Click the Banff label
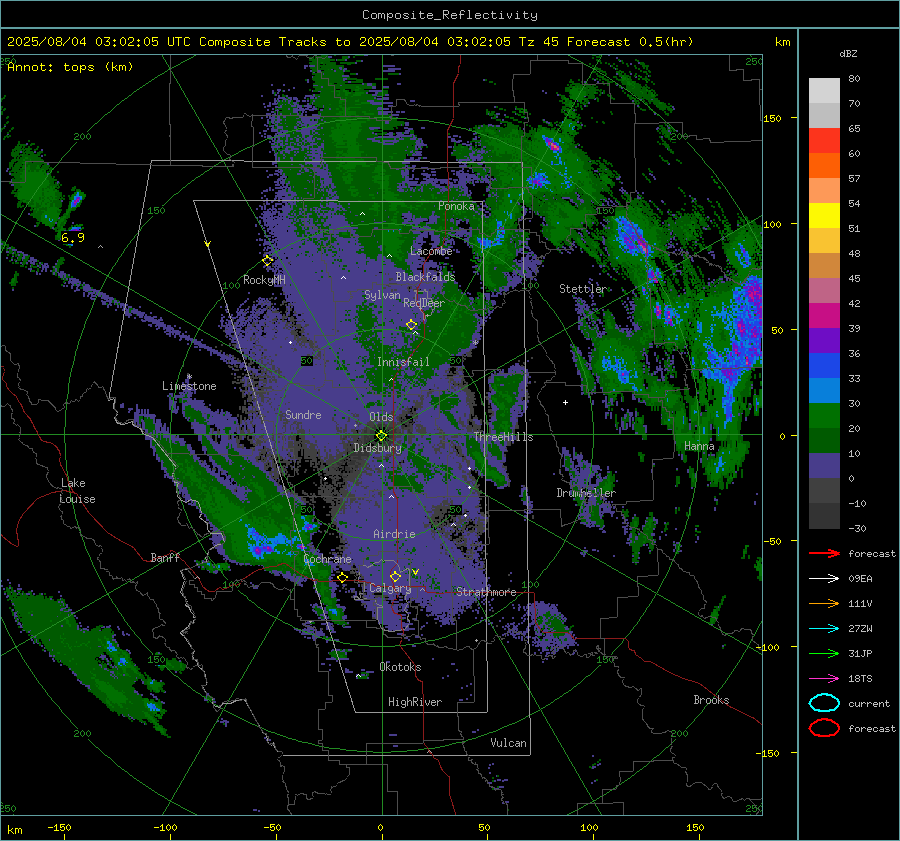The image size is (900, 841). 165,557
